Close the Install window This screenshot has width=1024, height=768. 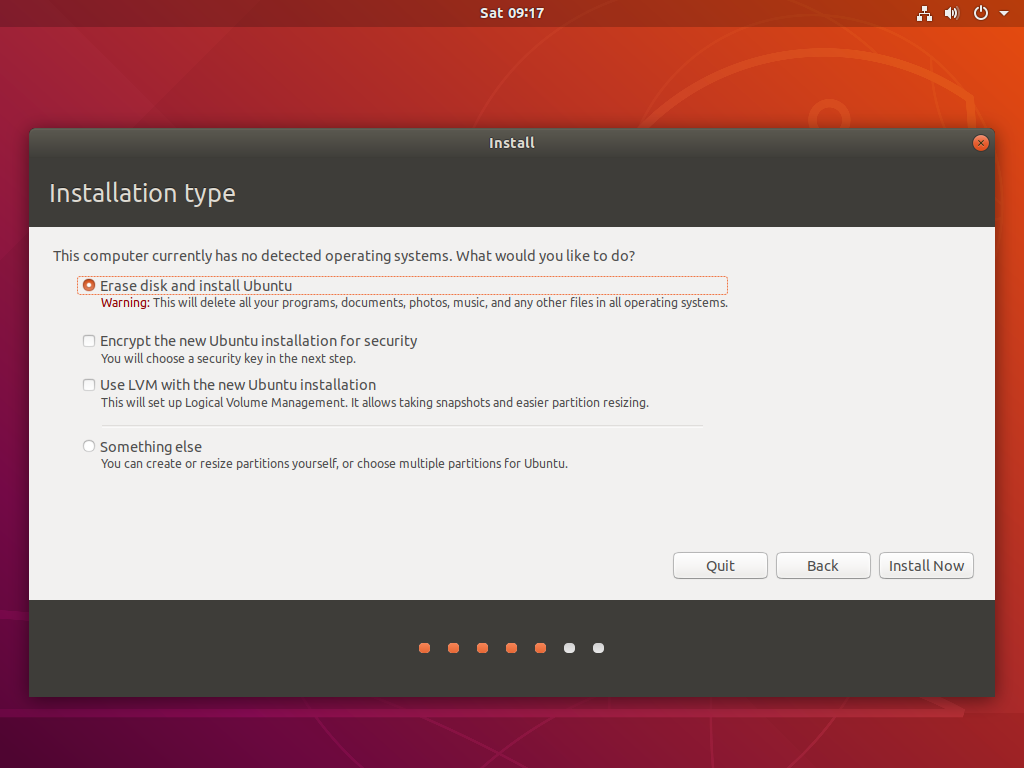click(981, 143)
